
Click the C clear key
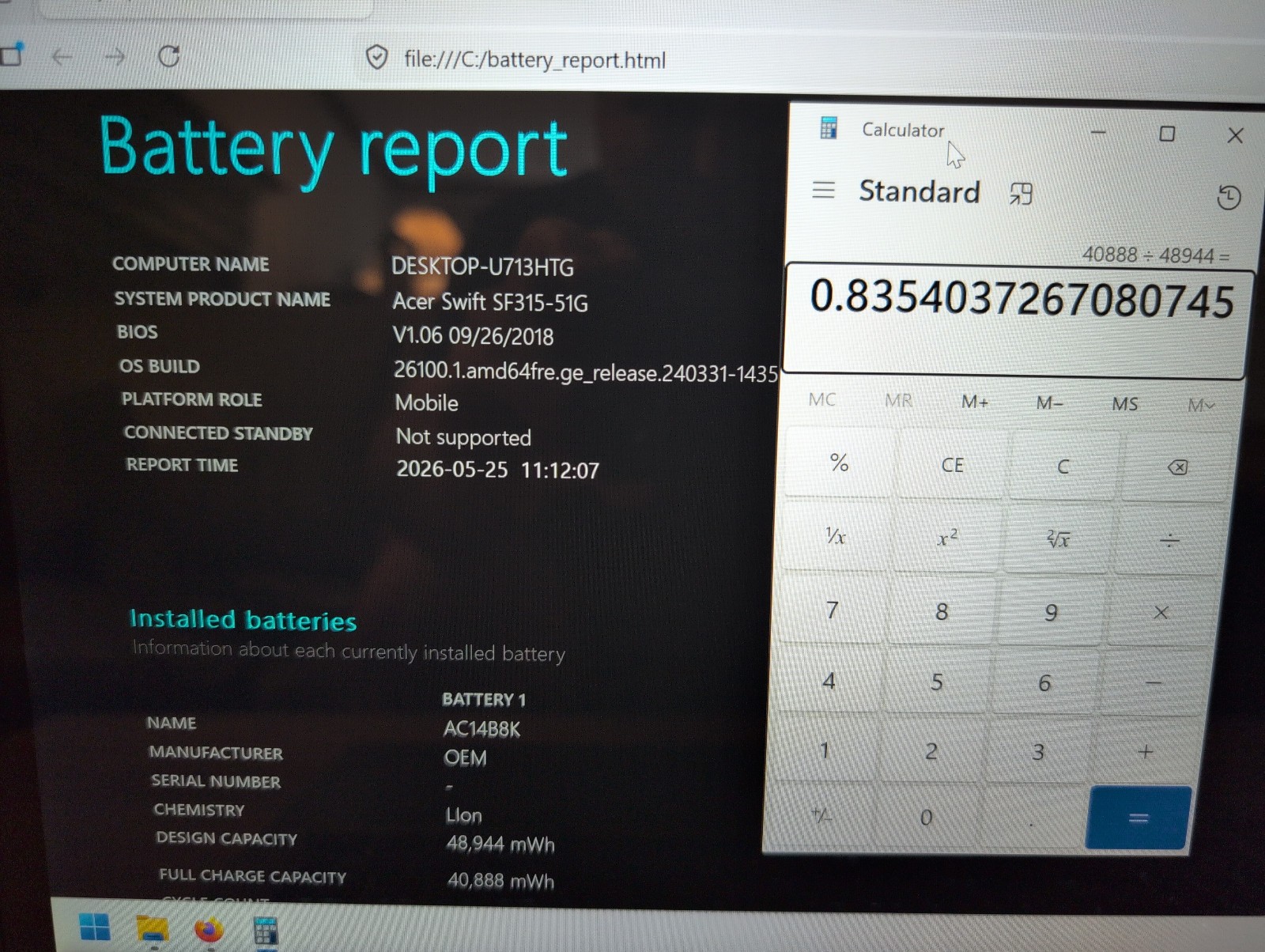[1063, 467]
